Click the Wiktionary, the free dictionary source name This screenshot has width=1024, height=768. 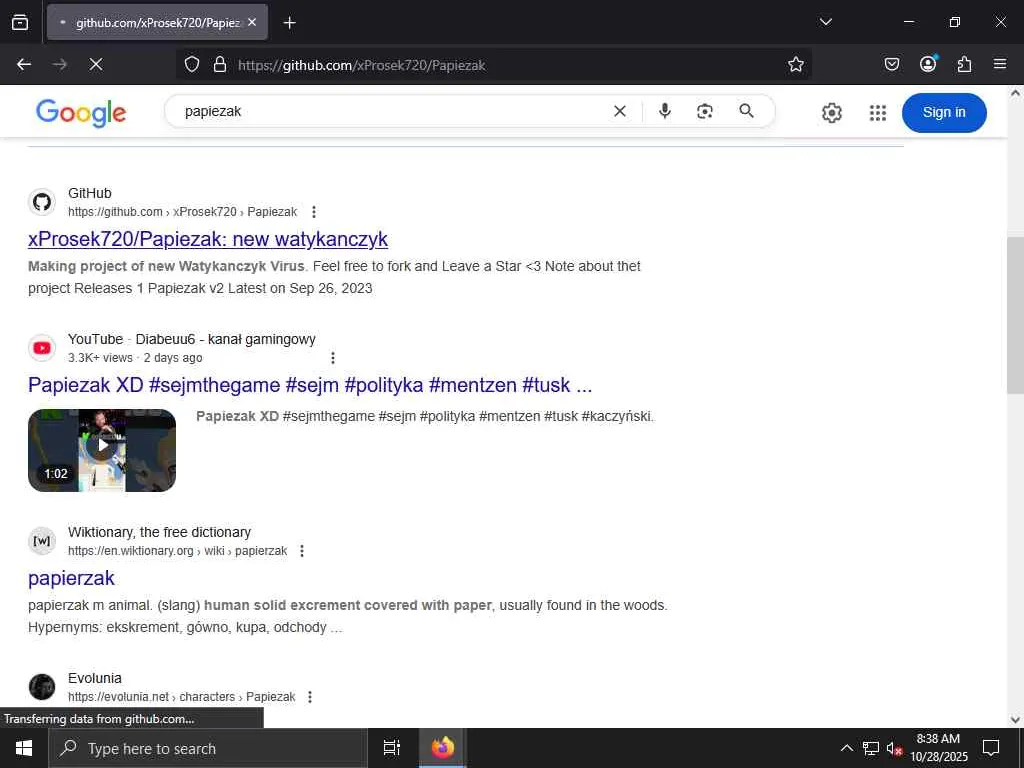159,532
